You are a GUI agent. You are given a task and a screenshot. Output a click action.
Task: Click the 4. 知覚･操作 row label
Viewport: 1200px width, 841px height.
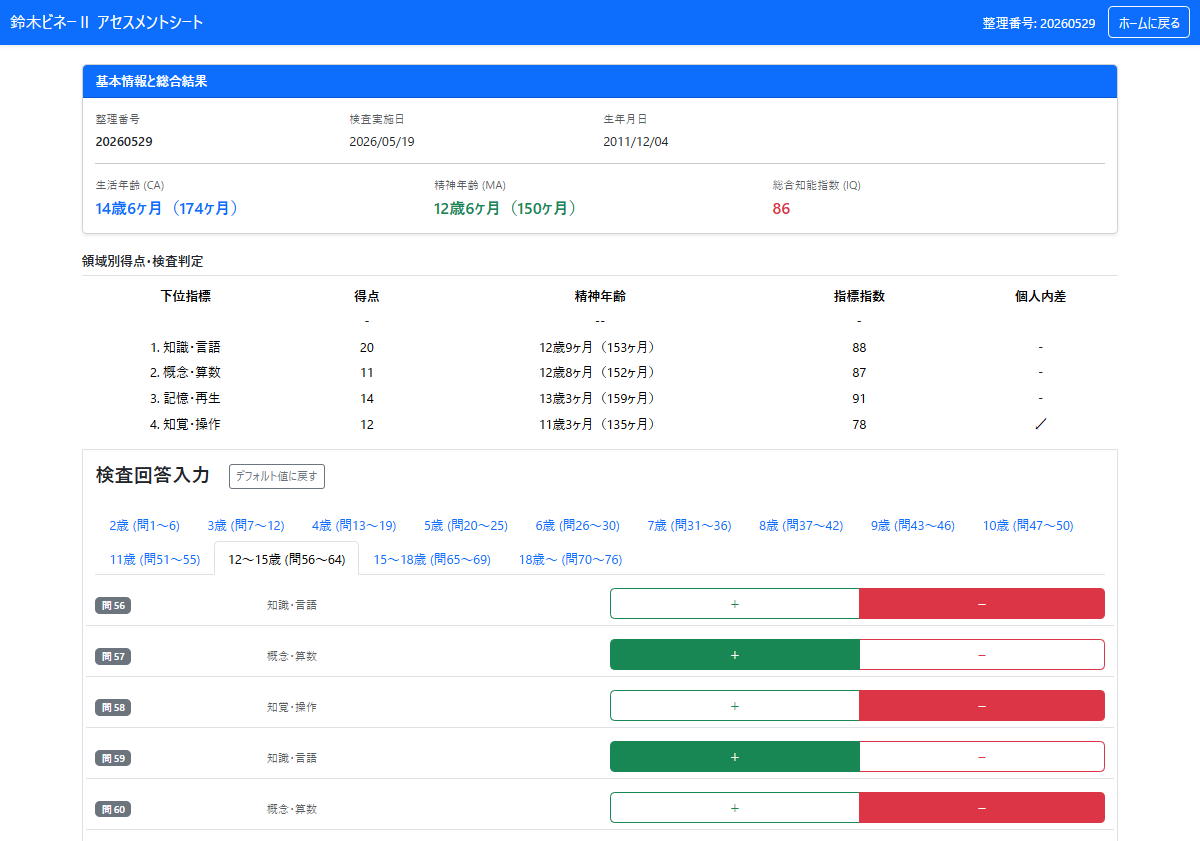[x=185, y=424]
